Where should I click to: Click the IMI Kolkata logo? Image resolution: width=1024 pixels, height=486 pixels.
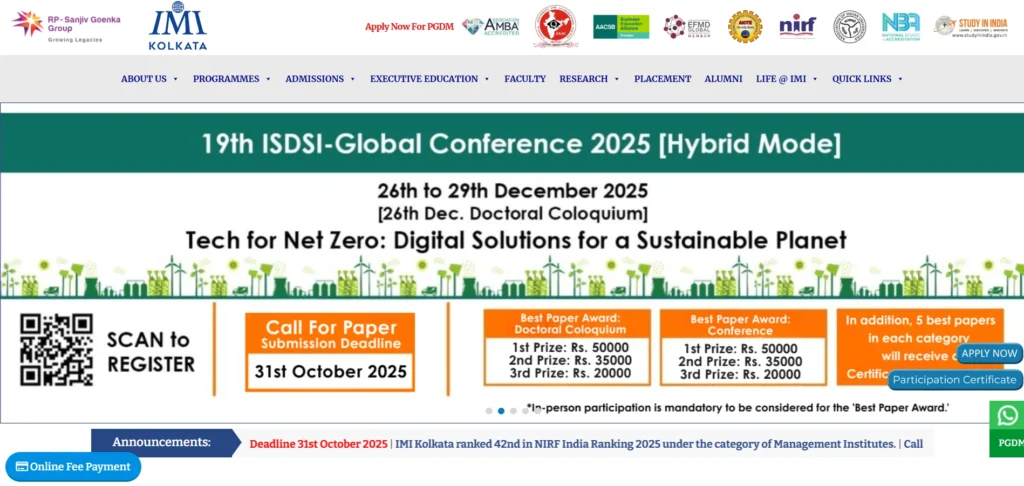point(178,27)
